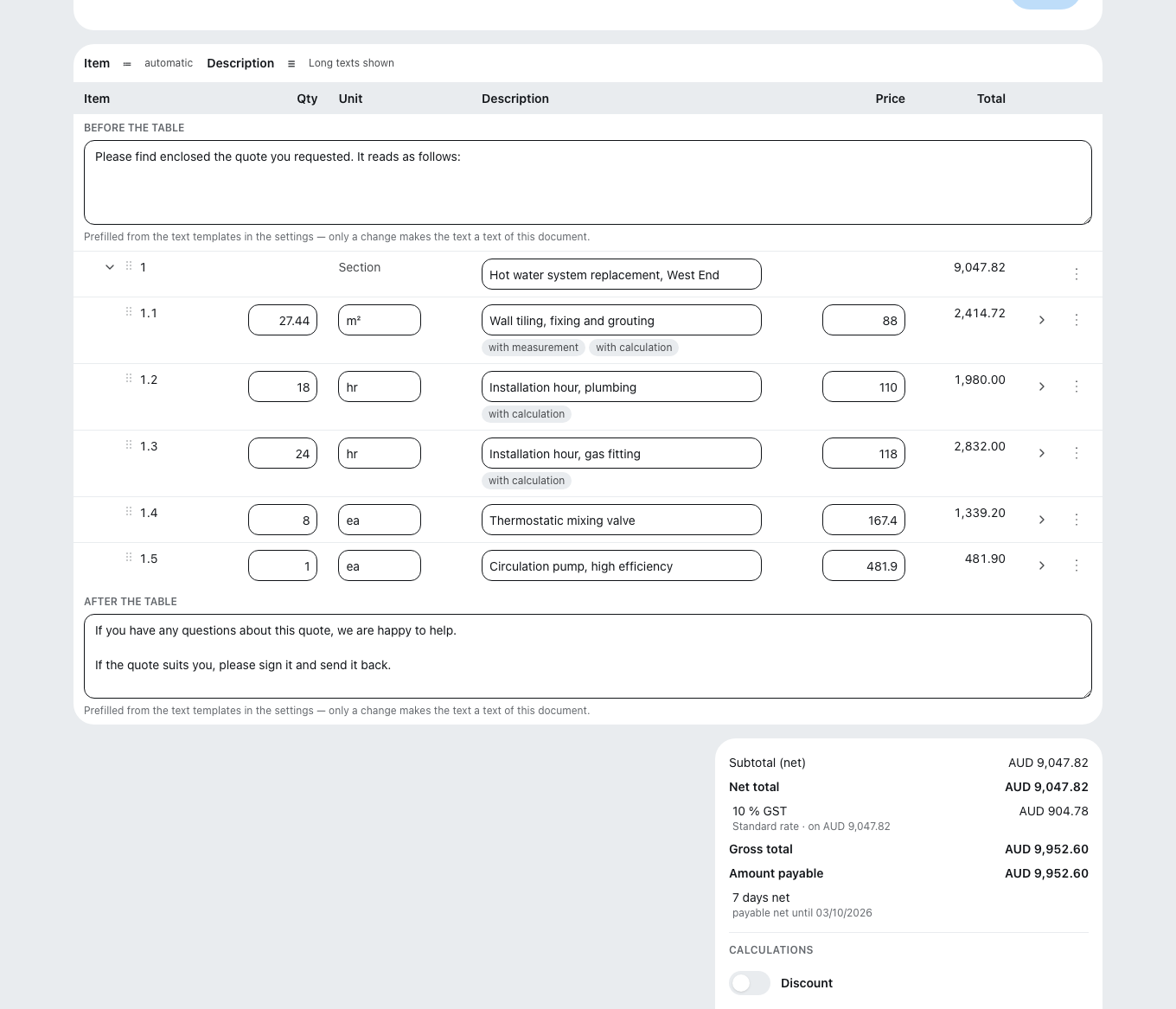
Task: Edit the Before the table text area
Action: tap(588, 182)
